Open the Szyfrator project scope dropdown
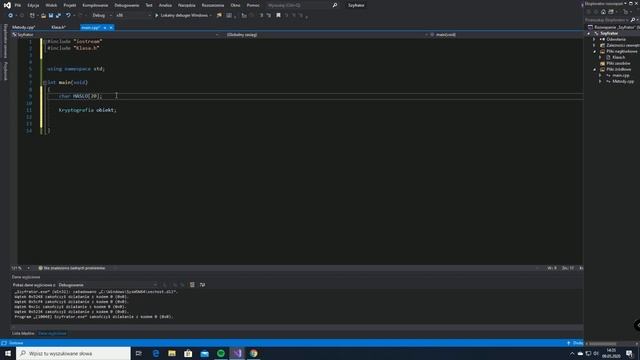Viewport: 640px width, 360px height. 116,35
